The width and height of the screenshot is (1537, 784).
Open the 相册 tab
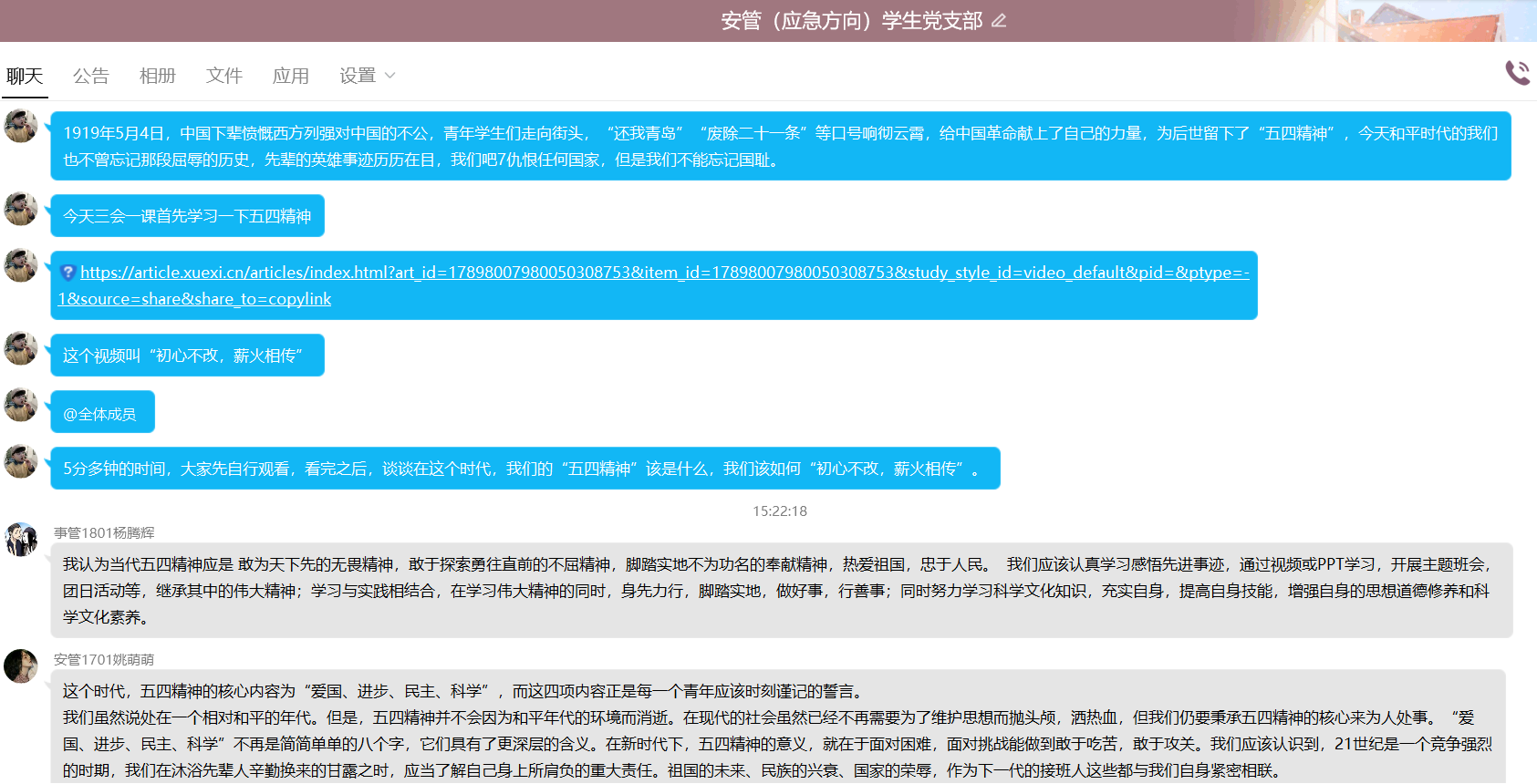click(158, 76)
